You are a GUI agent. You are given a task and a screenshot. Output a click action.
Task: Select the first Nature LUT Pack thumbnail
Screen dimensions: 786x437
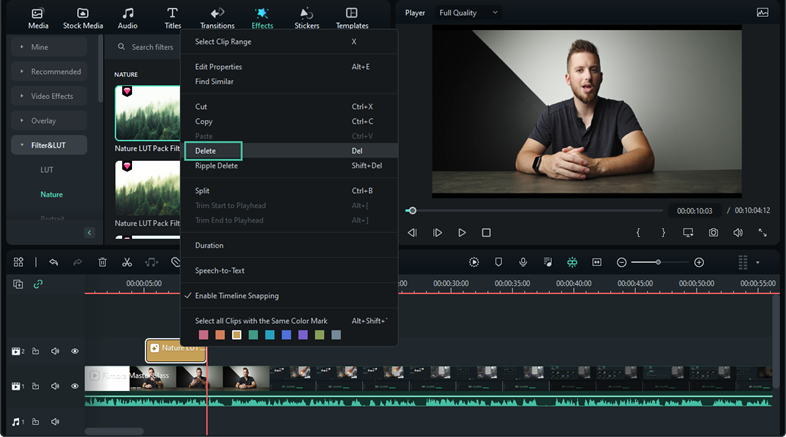tap(147, 113)
